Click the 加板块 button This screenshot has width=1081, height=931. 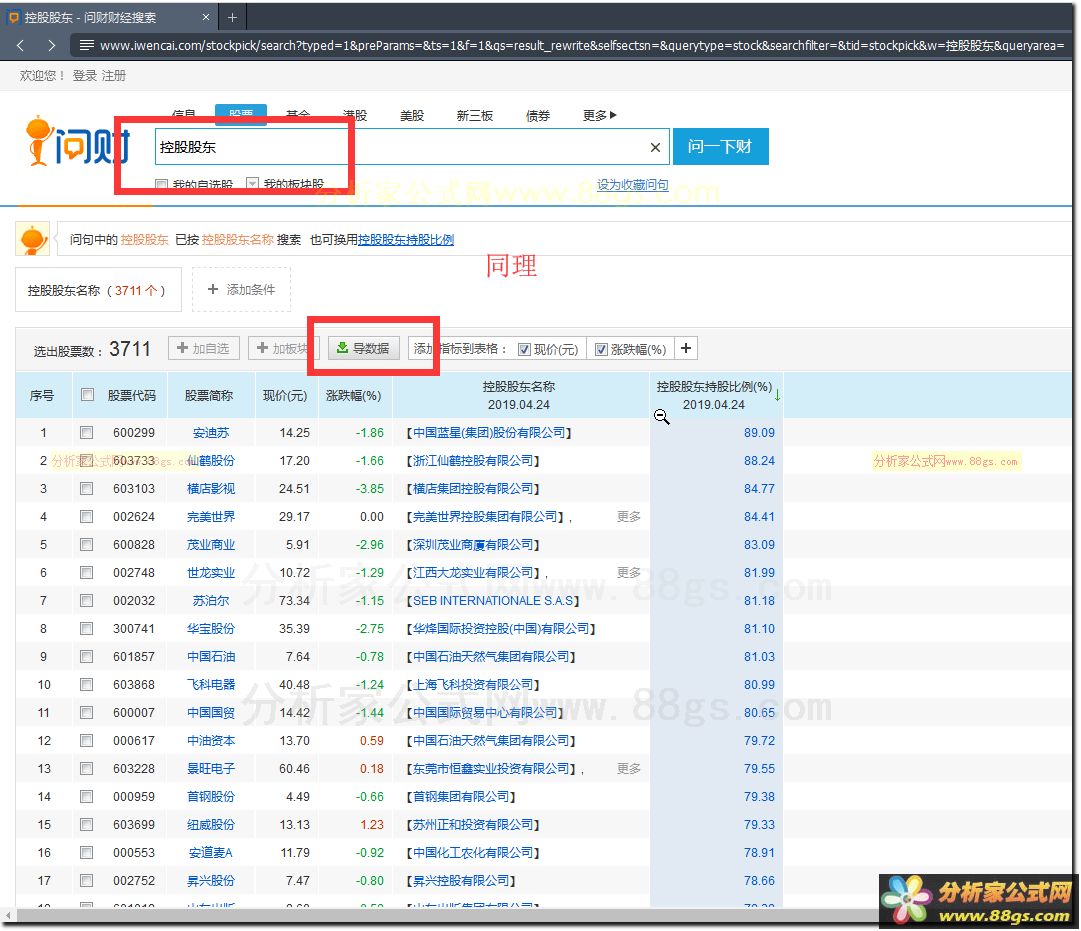pos(283,348)
